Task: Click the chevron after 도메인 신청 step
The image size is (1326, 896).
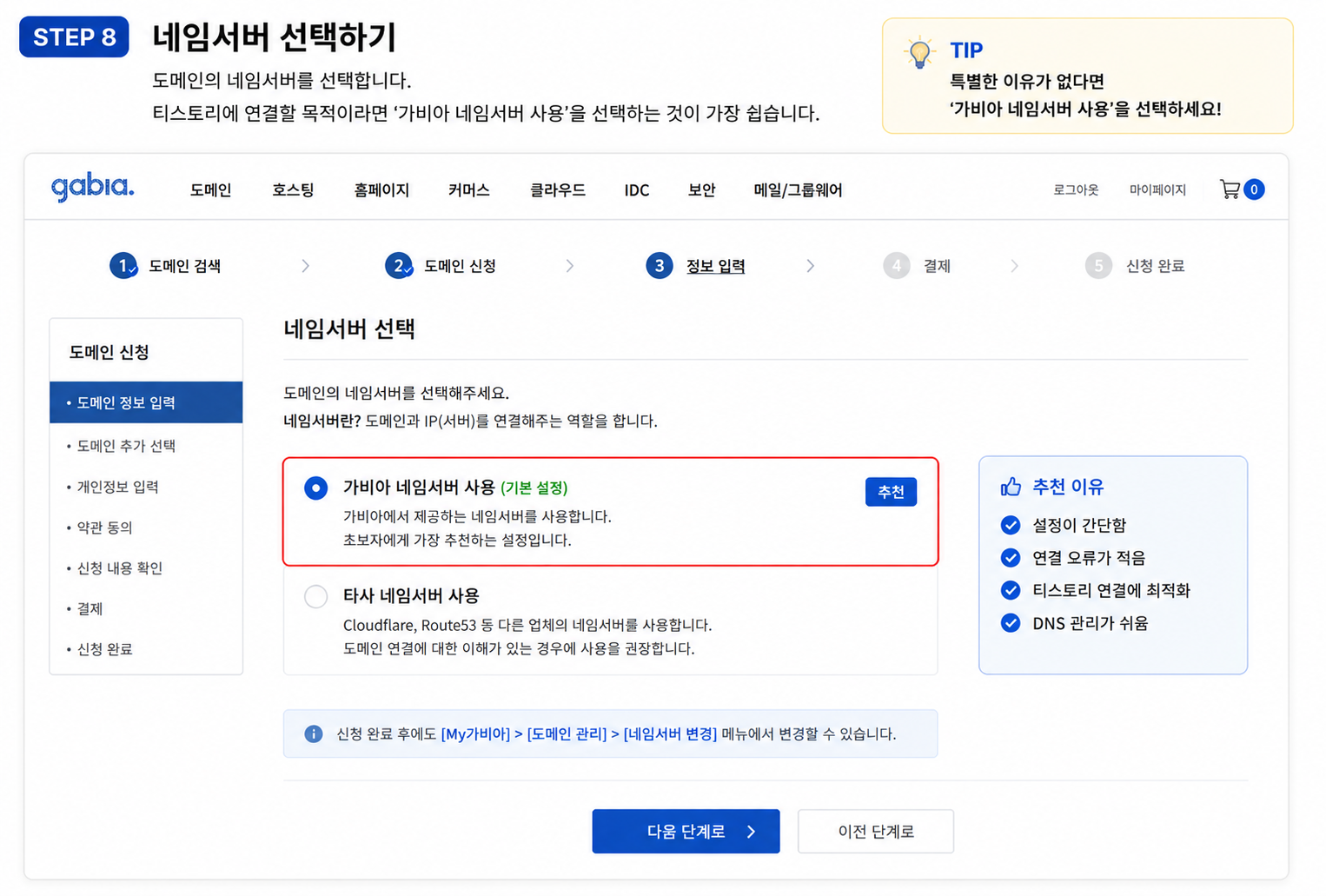Action: point(569,266)
